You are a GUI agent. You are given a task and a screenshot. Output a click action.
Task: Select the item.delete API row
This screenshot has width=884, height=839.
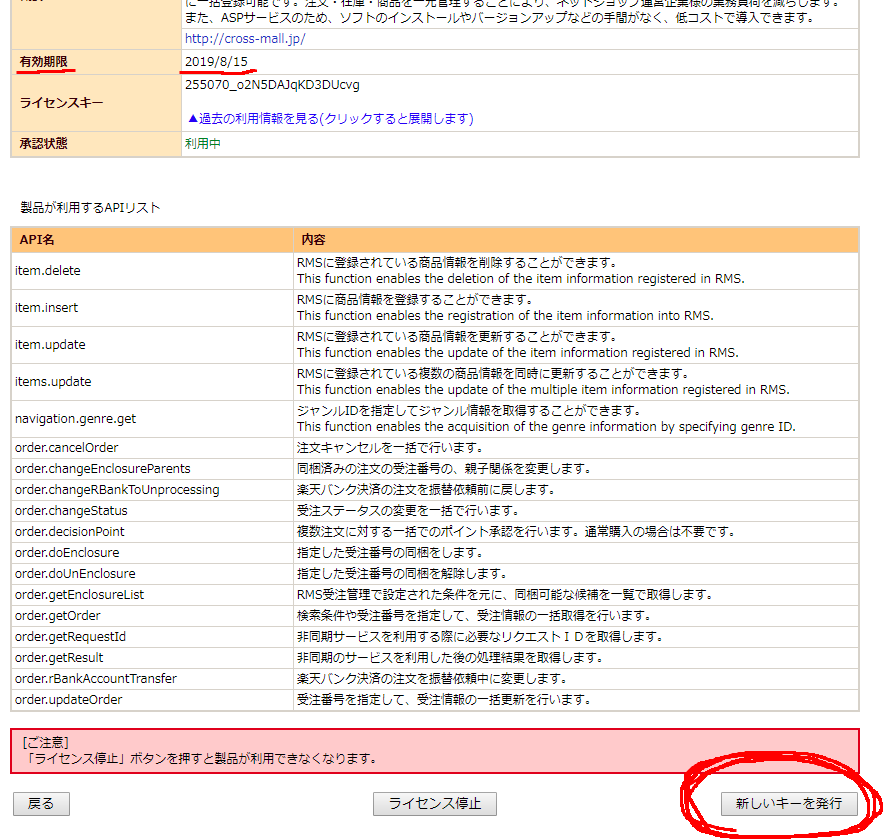click(x=48, y=271)
